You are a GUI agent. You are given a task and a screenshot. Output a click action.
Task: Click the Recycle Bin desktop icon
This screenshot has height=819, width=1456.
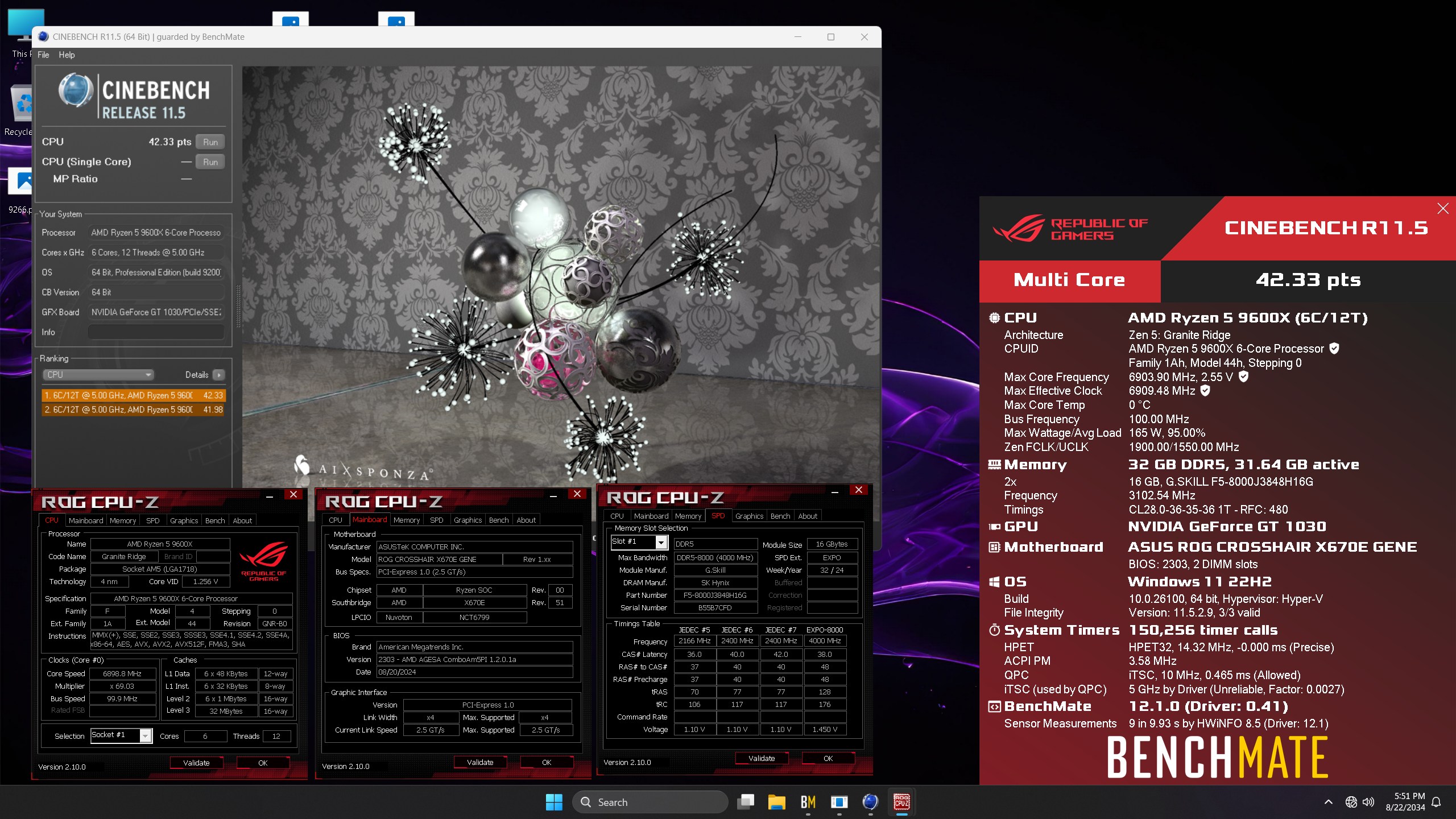point(20,110)
